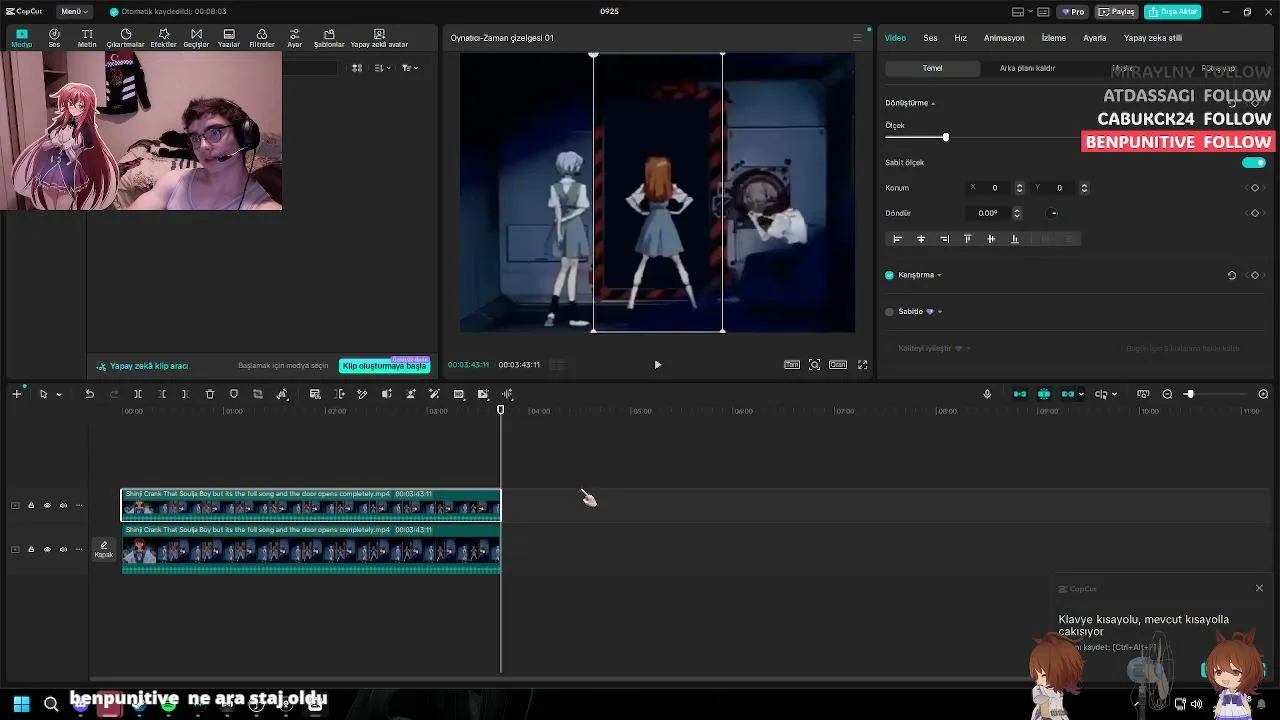Click the Dışa Aktar export button
This screenshot has height=720, width=1280.
1173,11
